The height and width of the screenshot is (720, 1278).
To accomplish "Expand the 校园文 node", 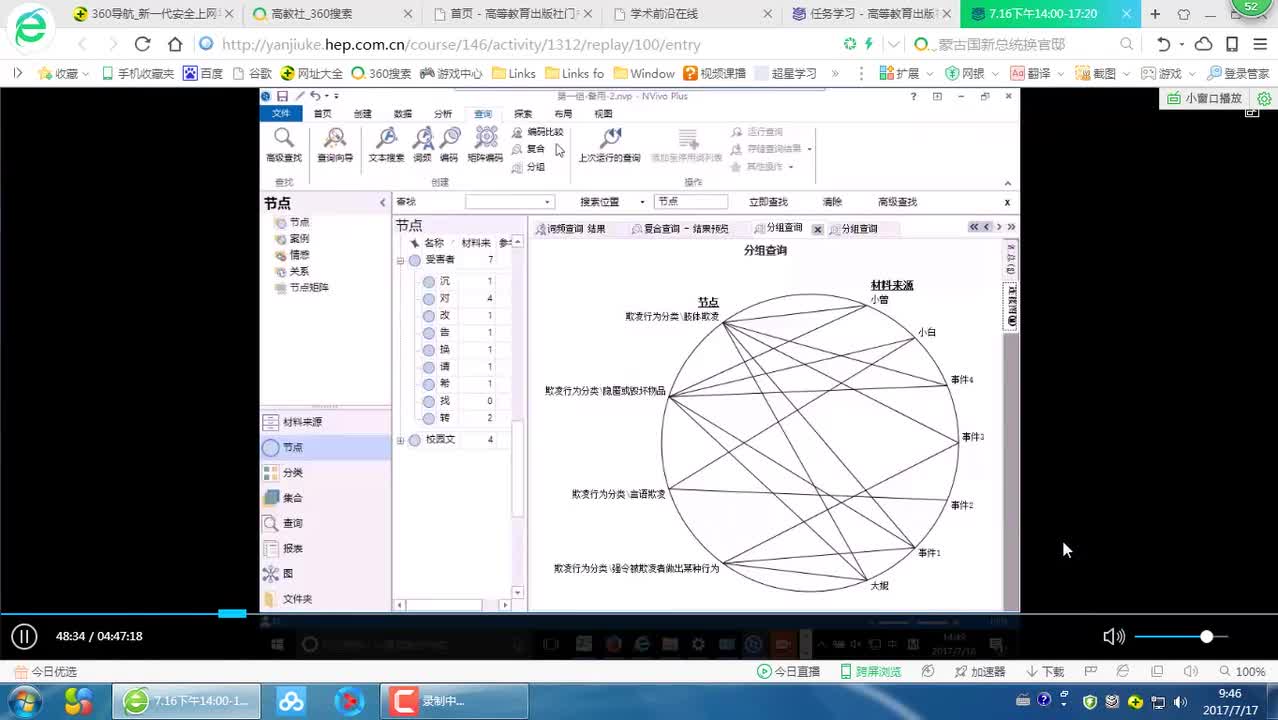I will 400,440.
